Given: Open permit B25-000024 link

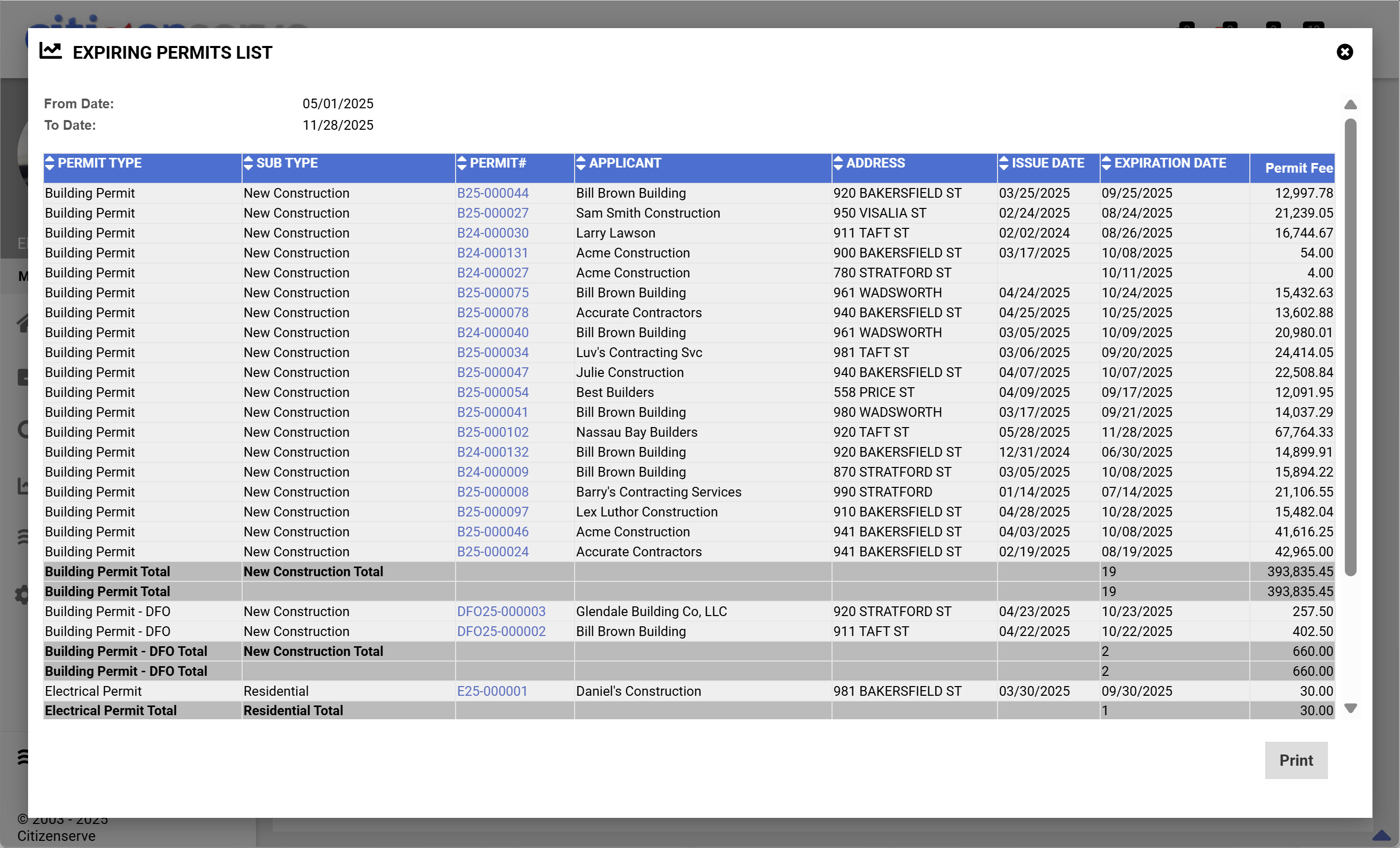Looking at the screenshot, I should pyautogui.click(x=492, y=552).
